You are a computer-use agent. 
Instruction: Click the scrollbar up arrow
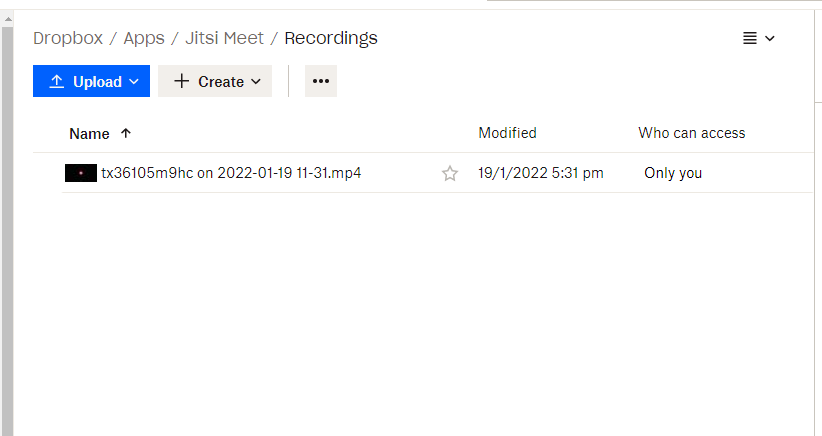[x=7, y=18]
